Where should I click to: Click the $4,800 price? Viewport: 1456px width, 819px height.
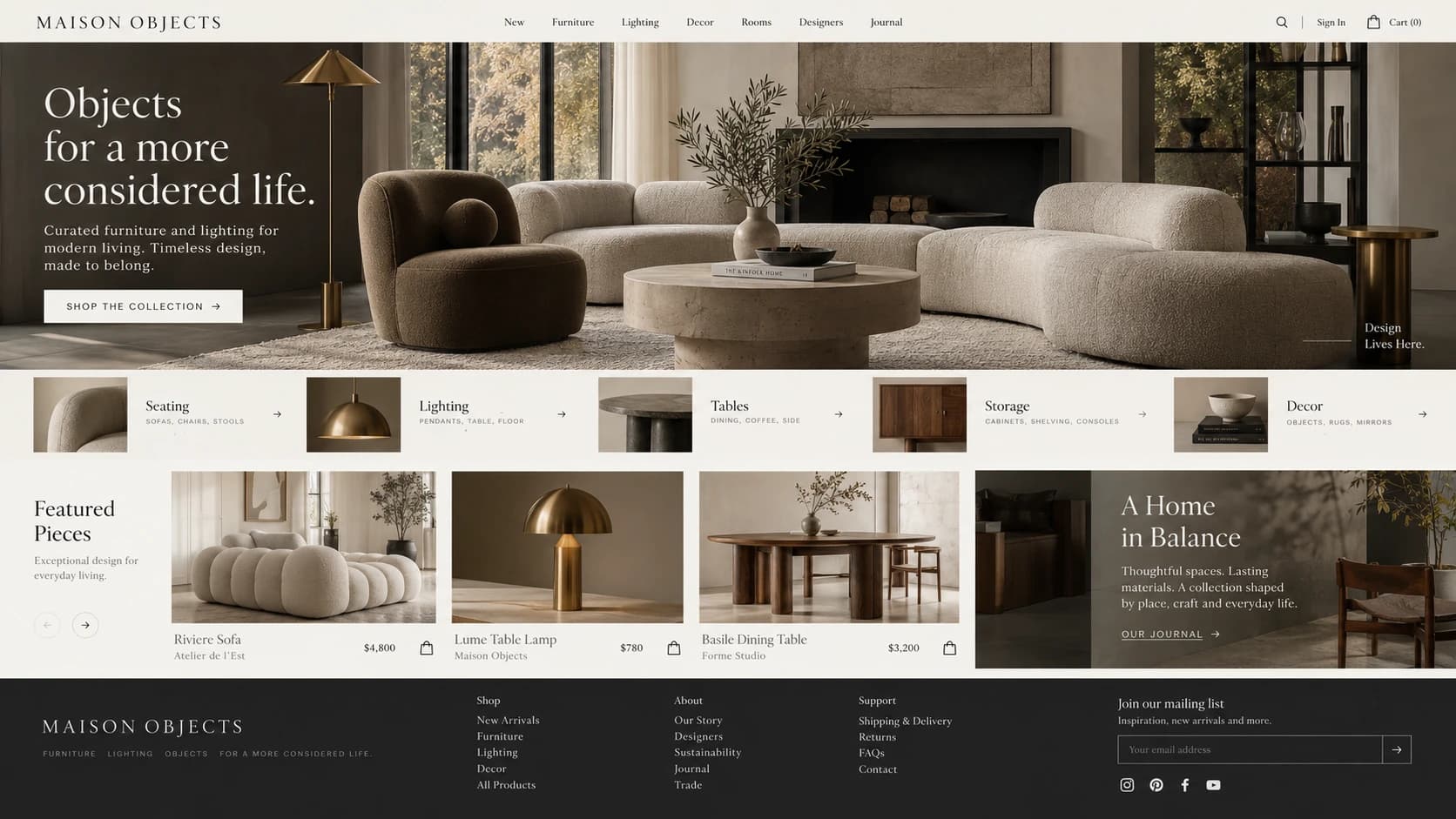pyautogui.click(x=380, y=648)
